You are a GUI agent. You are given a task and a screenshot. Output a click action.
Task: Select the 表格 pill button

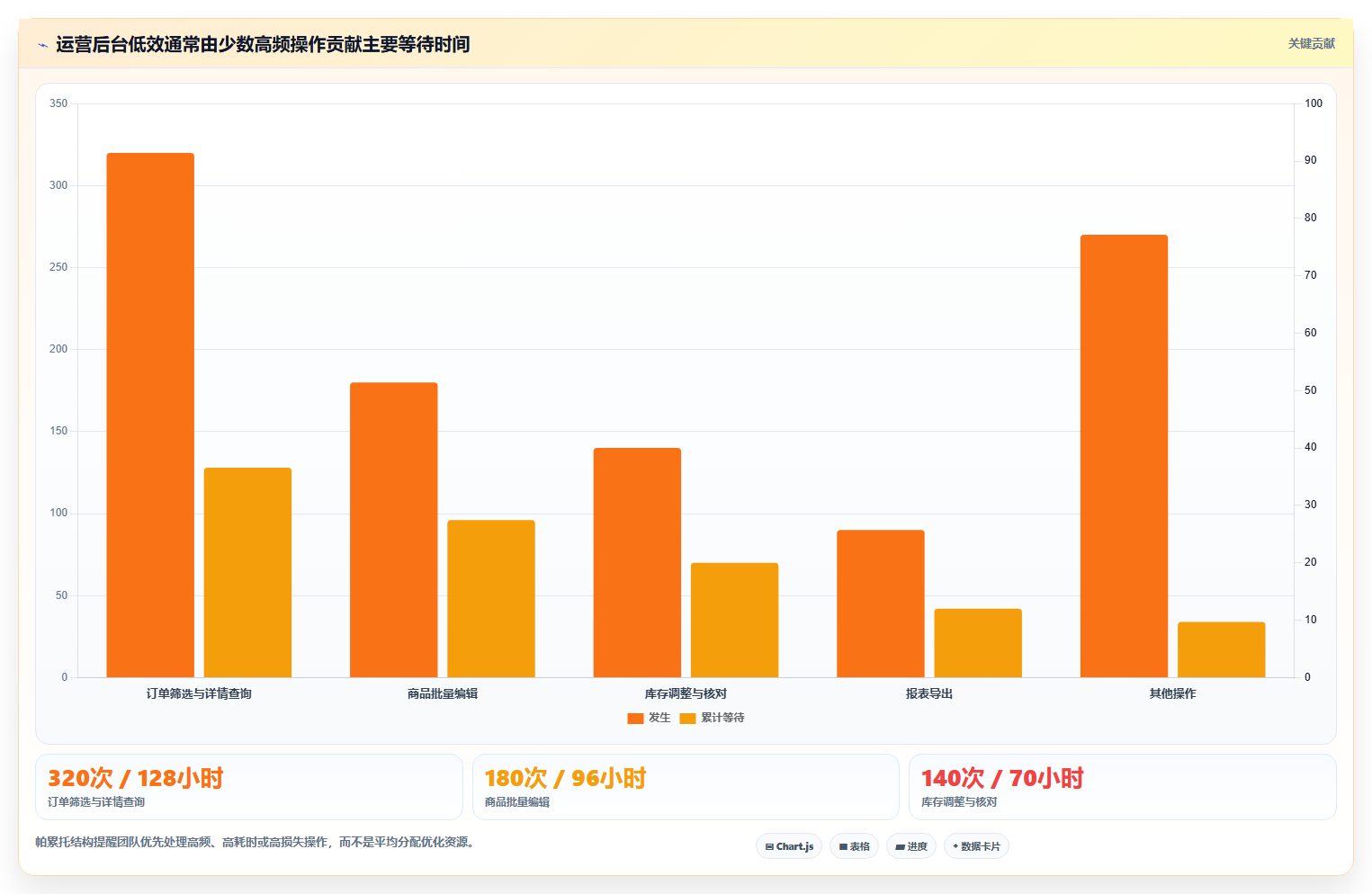coord(854,846)
